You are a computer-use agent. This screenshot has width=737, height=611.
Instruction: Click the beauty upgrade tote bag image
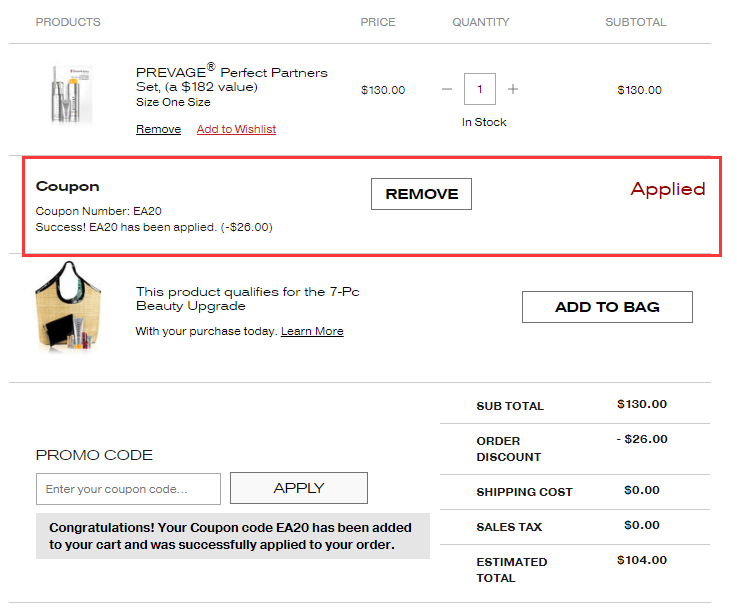tap(69, 306)
